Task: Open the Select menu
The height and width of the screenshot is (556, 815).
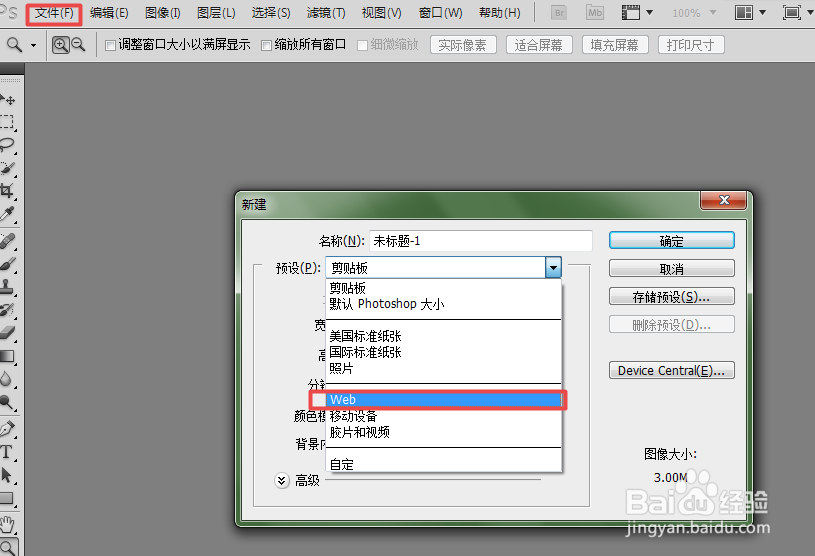Action: [271, 13]
